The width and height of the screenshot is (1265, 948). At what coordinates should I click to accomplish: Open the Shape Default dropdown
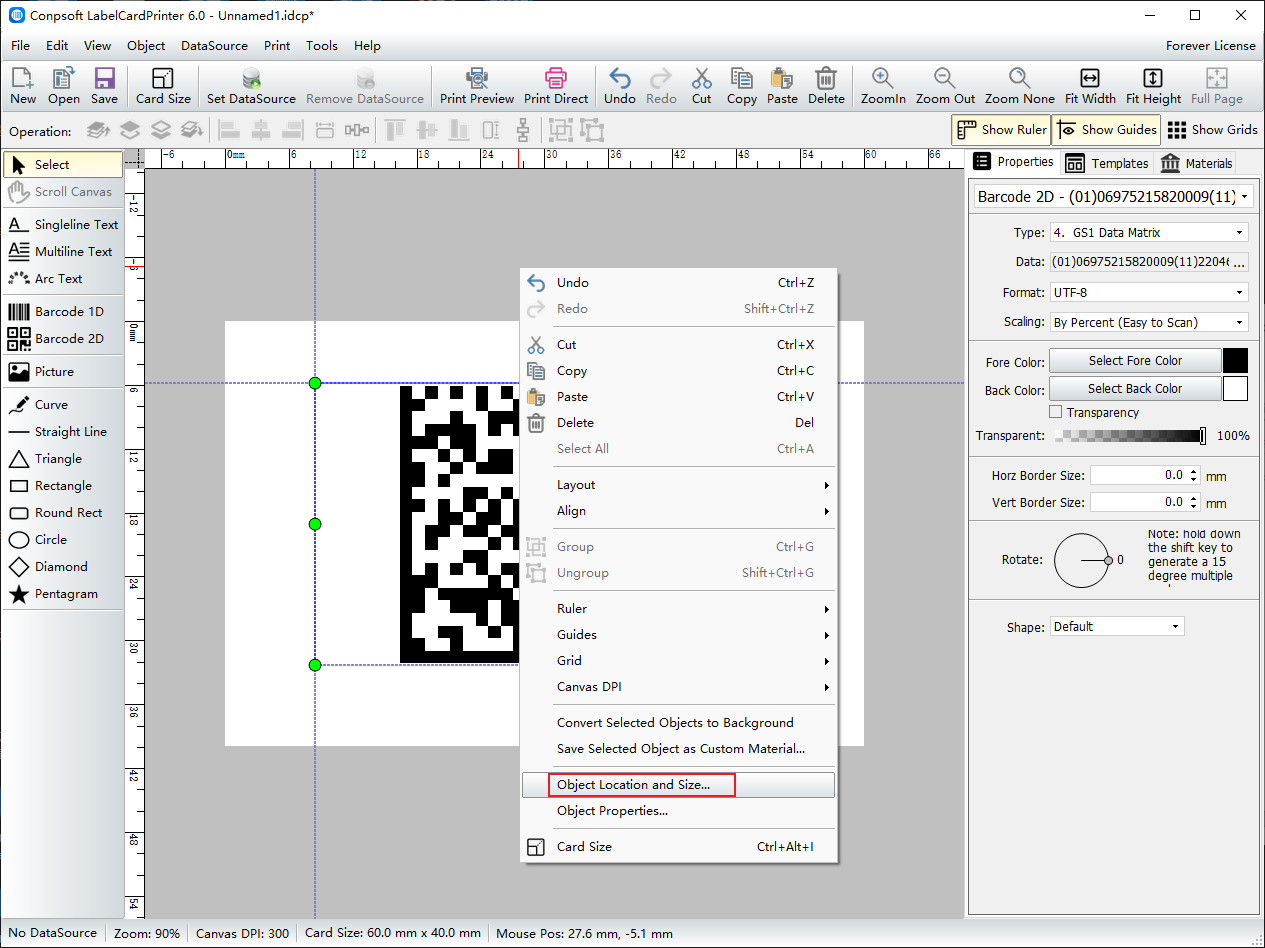(x=1116, y=627)
